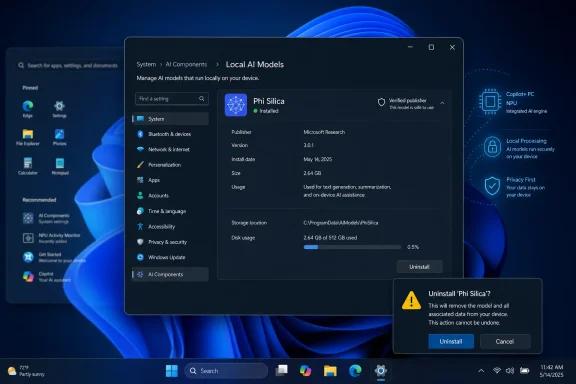The image size is (576, 384).
Task: Open the weather widget on taskbar
Action: pos(26,371)
